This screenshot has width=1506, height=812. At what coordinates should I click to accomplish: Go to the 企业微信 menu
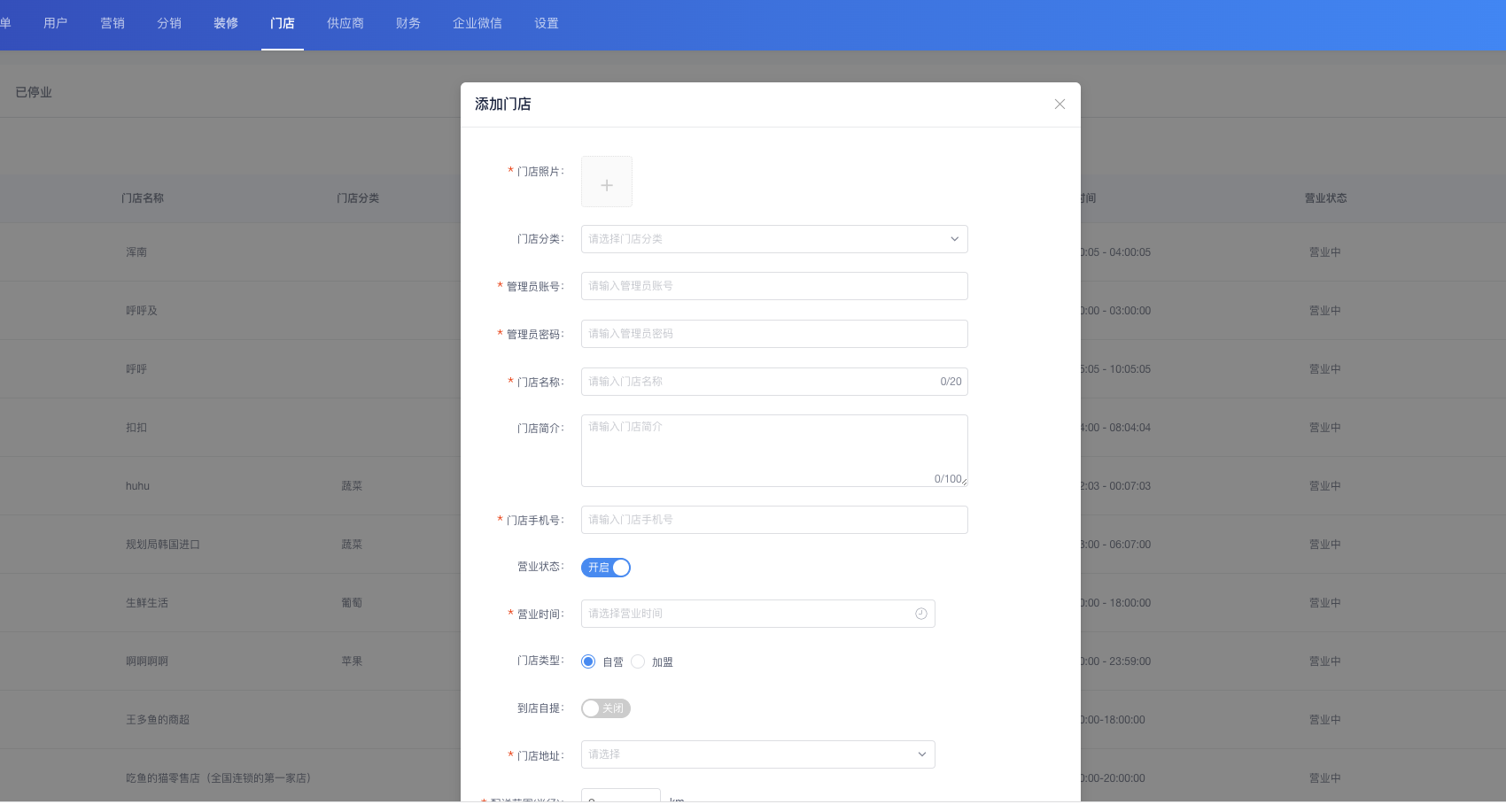[477, 23]
